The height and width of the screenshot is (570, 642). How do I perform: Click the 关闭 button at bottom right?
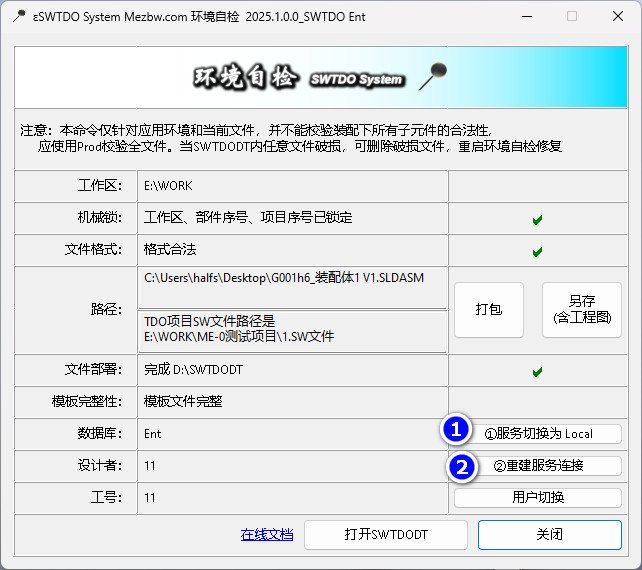tap(550, 535)
